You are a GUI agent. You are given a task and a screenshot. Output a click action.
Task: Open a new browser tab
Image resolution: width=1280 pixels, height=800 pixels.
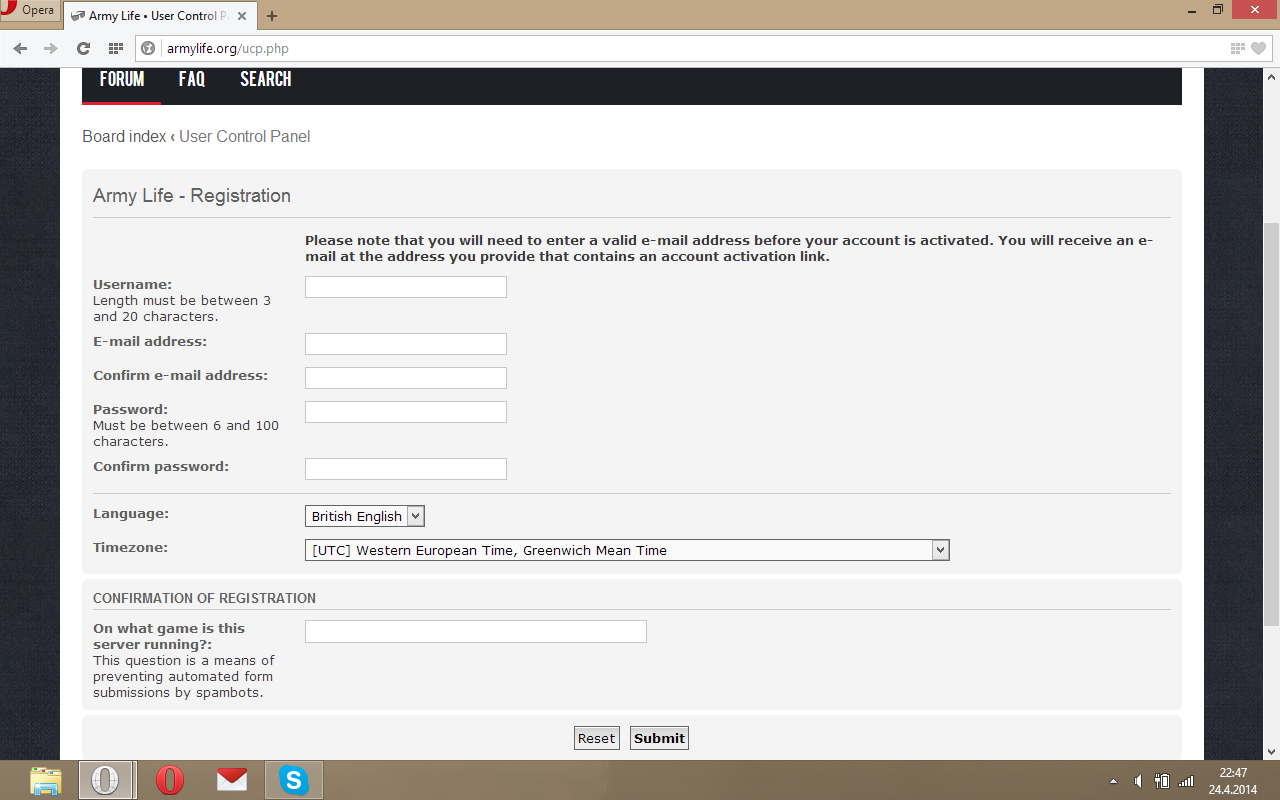272,15
